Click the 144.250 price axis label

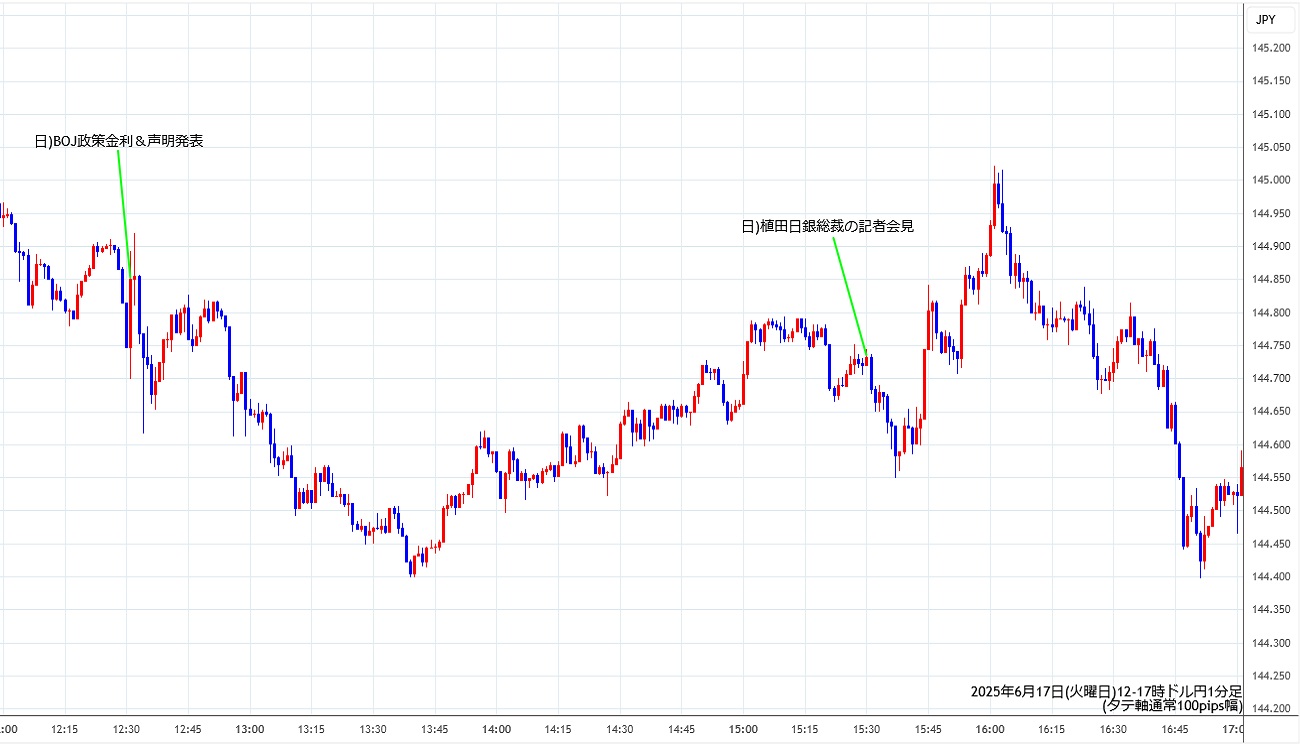point(1272,676)
